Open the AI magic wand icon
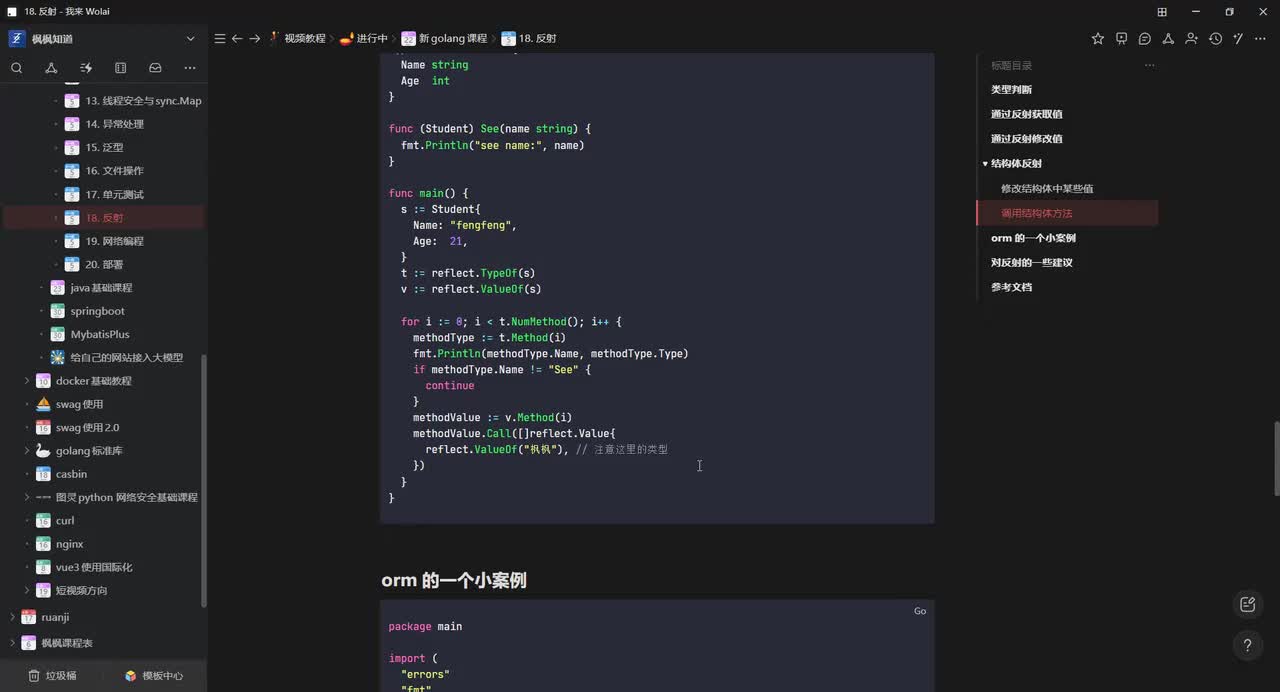Screen dimensions: 1280x692 (x=1238, y=38)
